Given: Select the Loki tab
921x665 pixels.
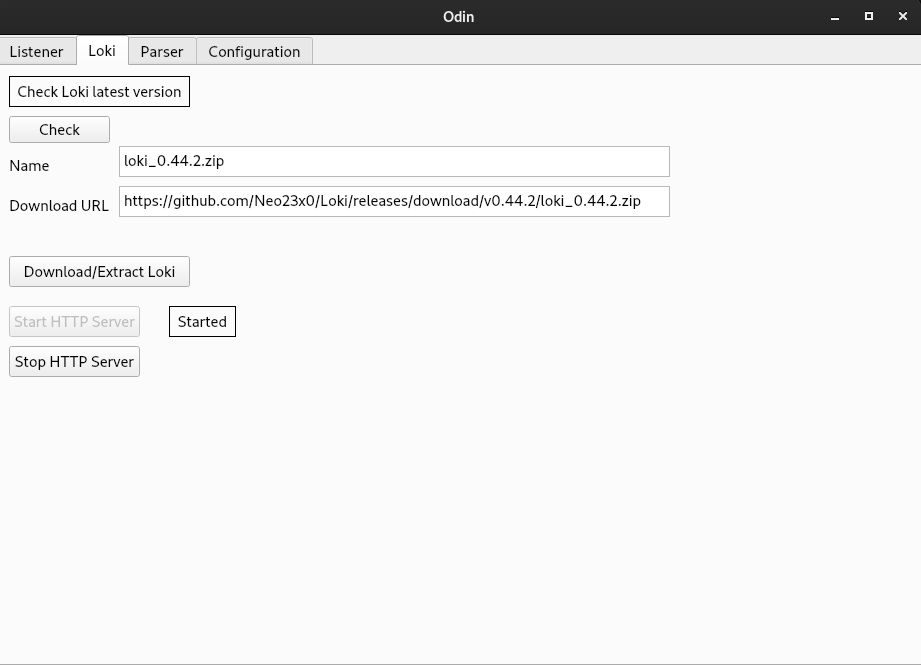Looking at the screenshot, I should coord(102,51).
